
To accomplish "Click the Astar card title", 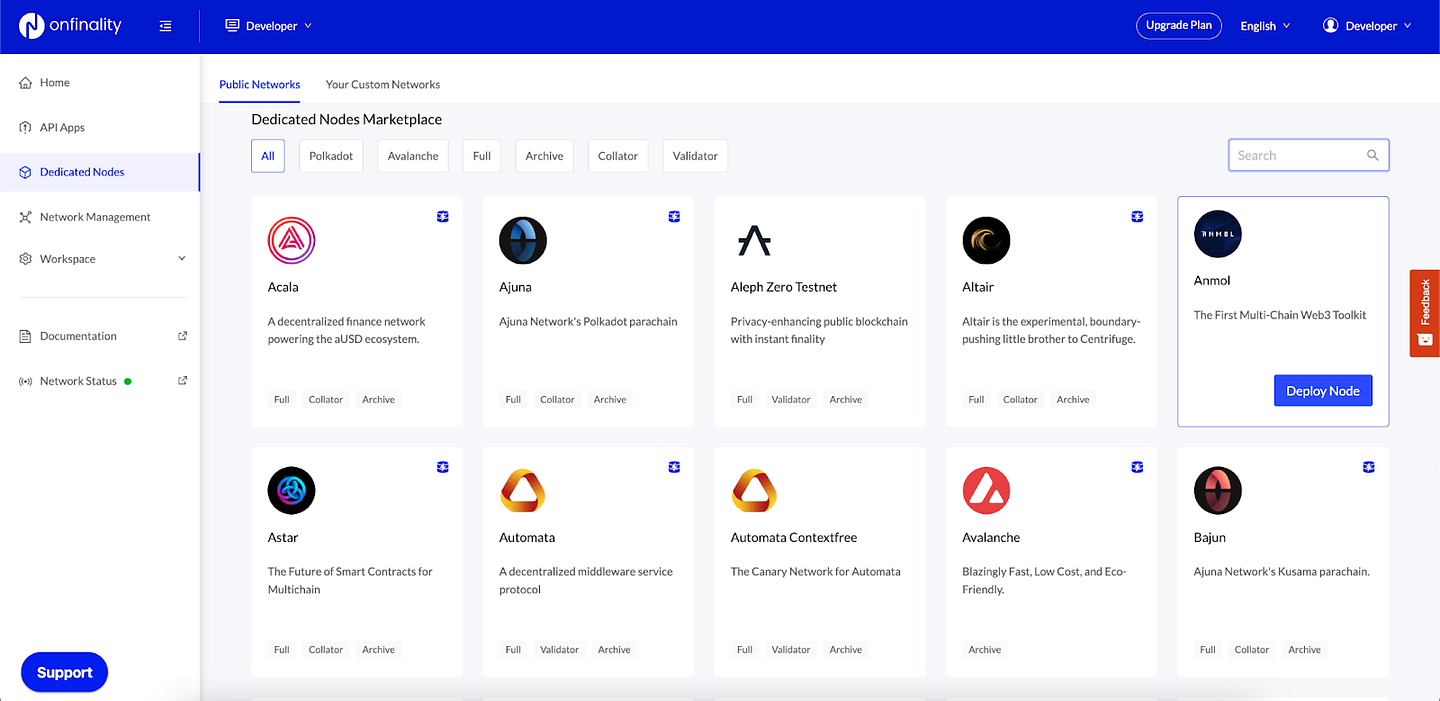I will pos(283,537).
